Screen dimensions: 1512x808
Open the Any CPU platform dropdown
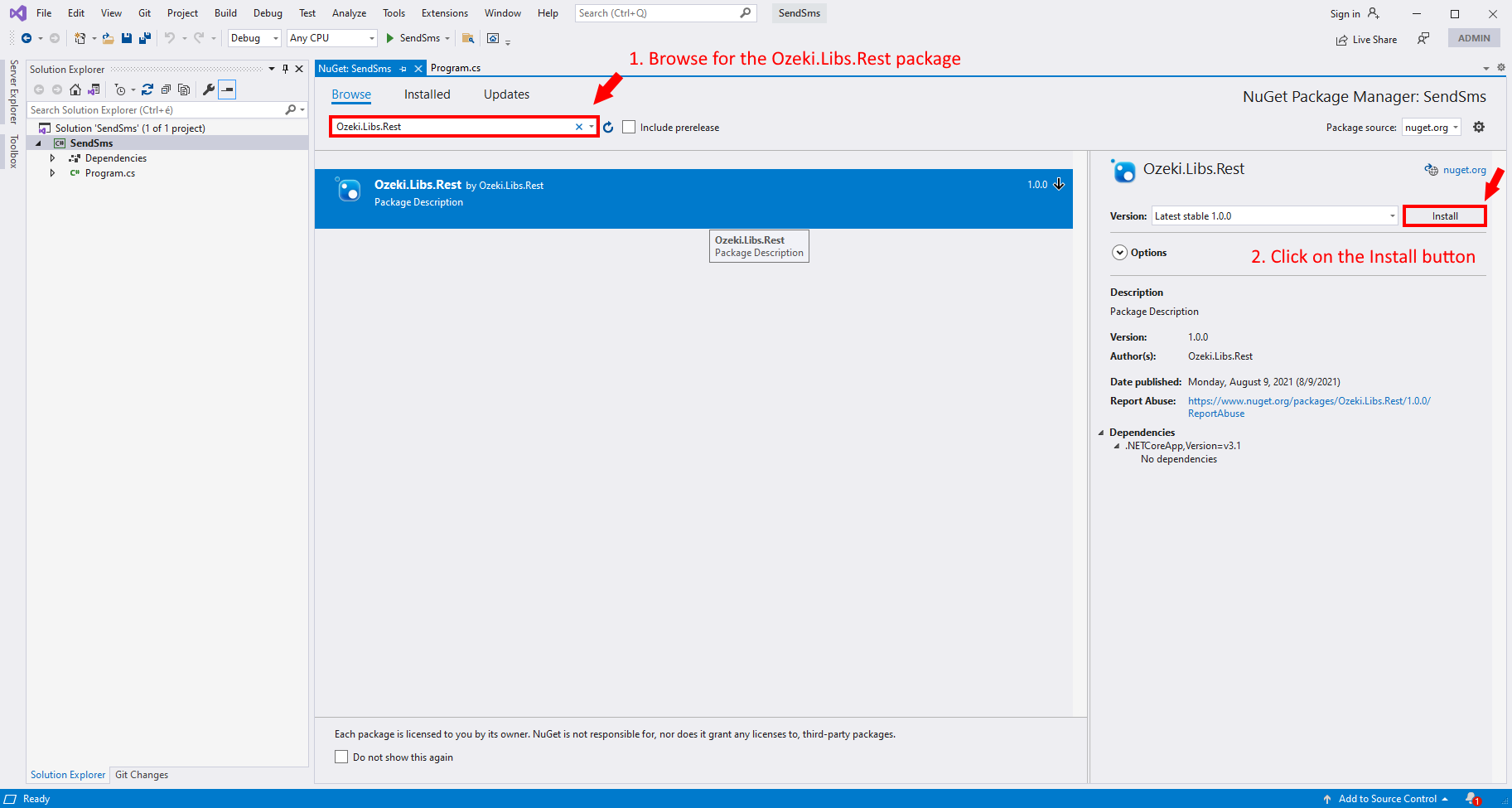[x=331, y=38]
